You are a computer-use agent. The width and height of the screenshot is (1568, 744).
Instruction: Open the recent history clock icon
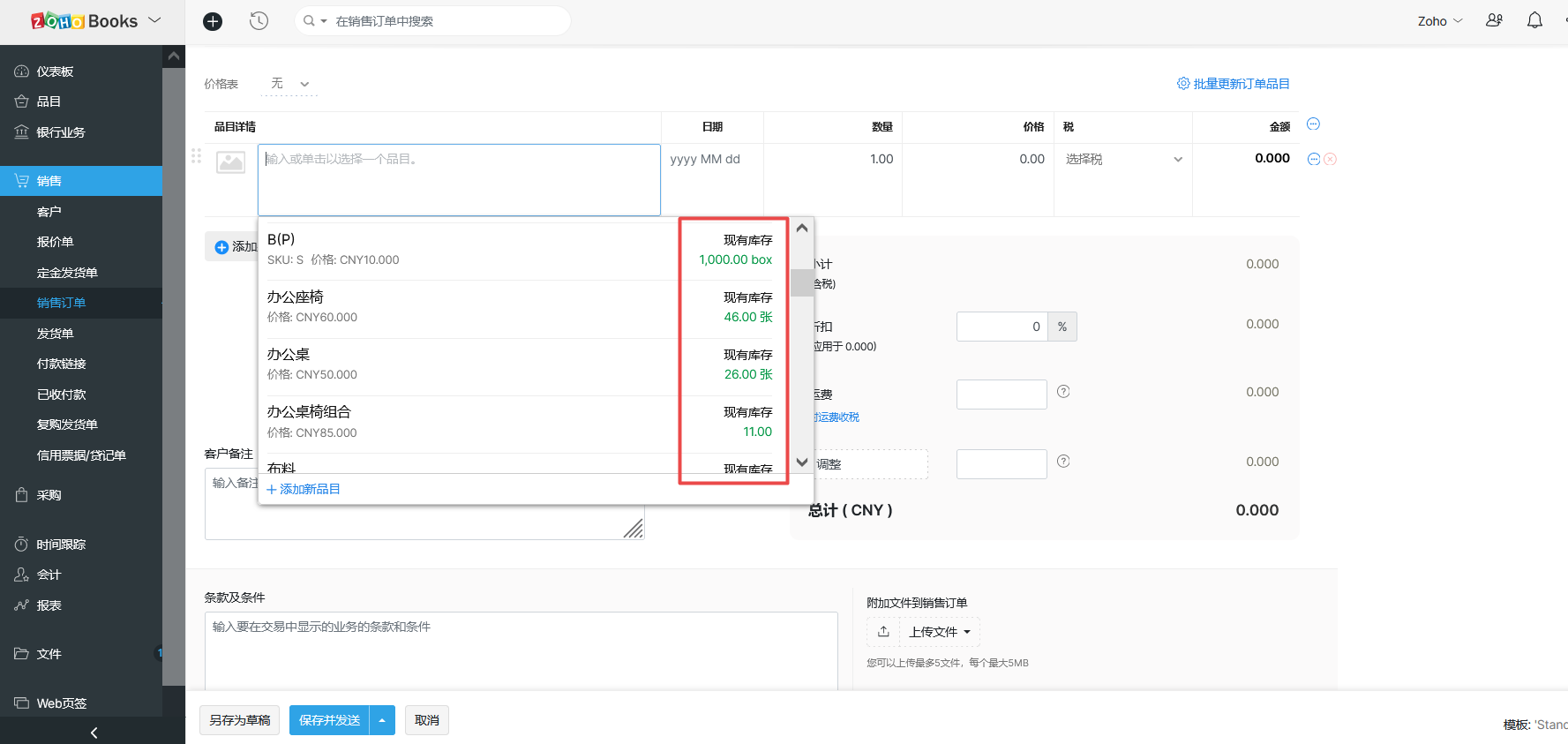coord(259,21)
